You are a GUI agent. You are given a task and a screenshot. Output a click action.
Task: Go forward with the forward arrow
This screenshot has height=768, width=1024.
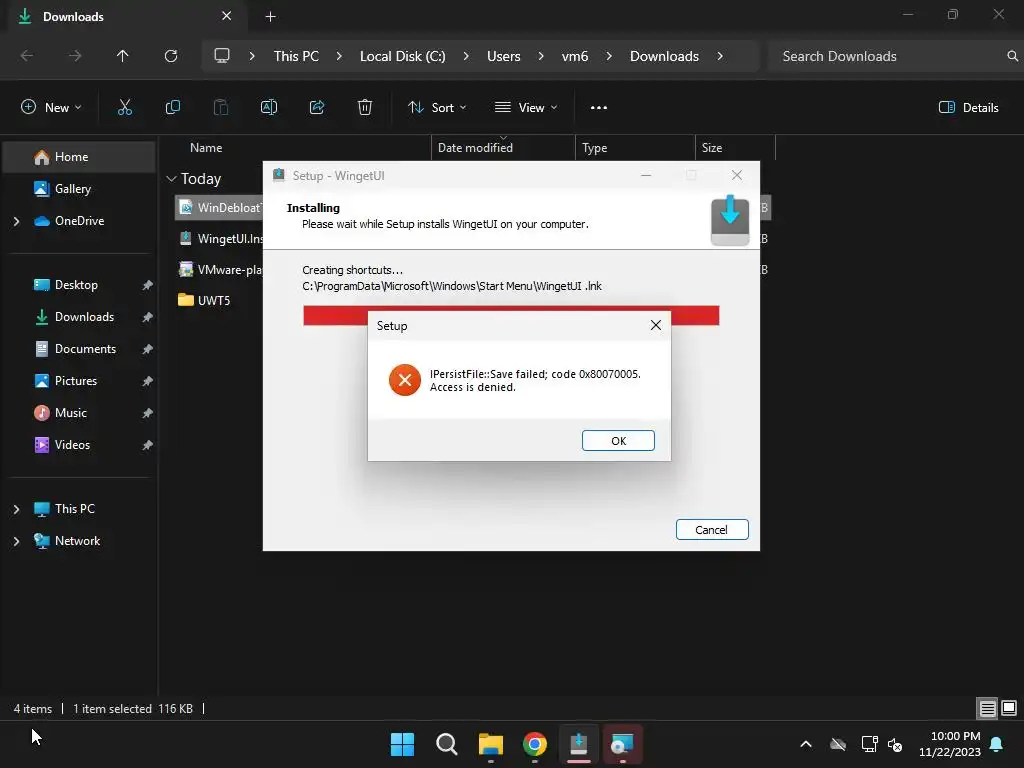point(75,56)
